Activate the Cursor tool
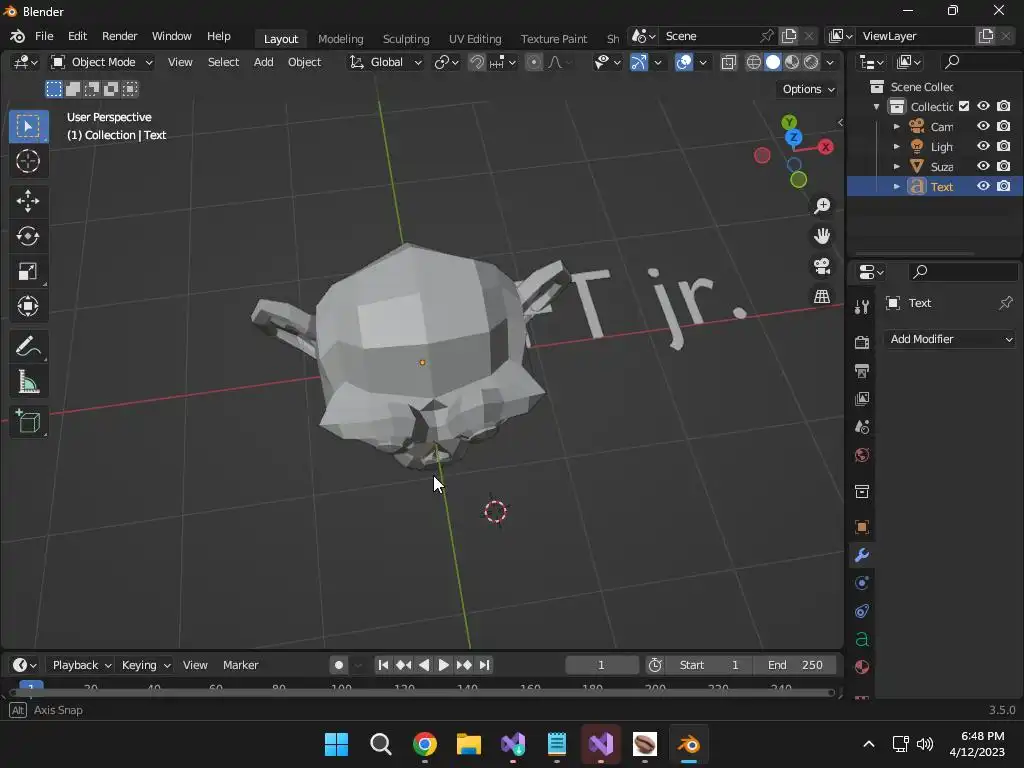 [x=27, y=161]
